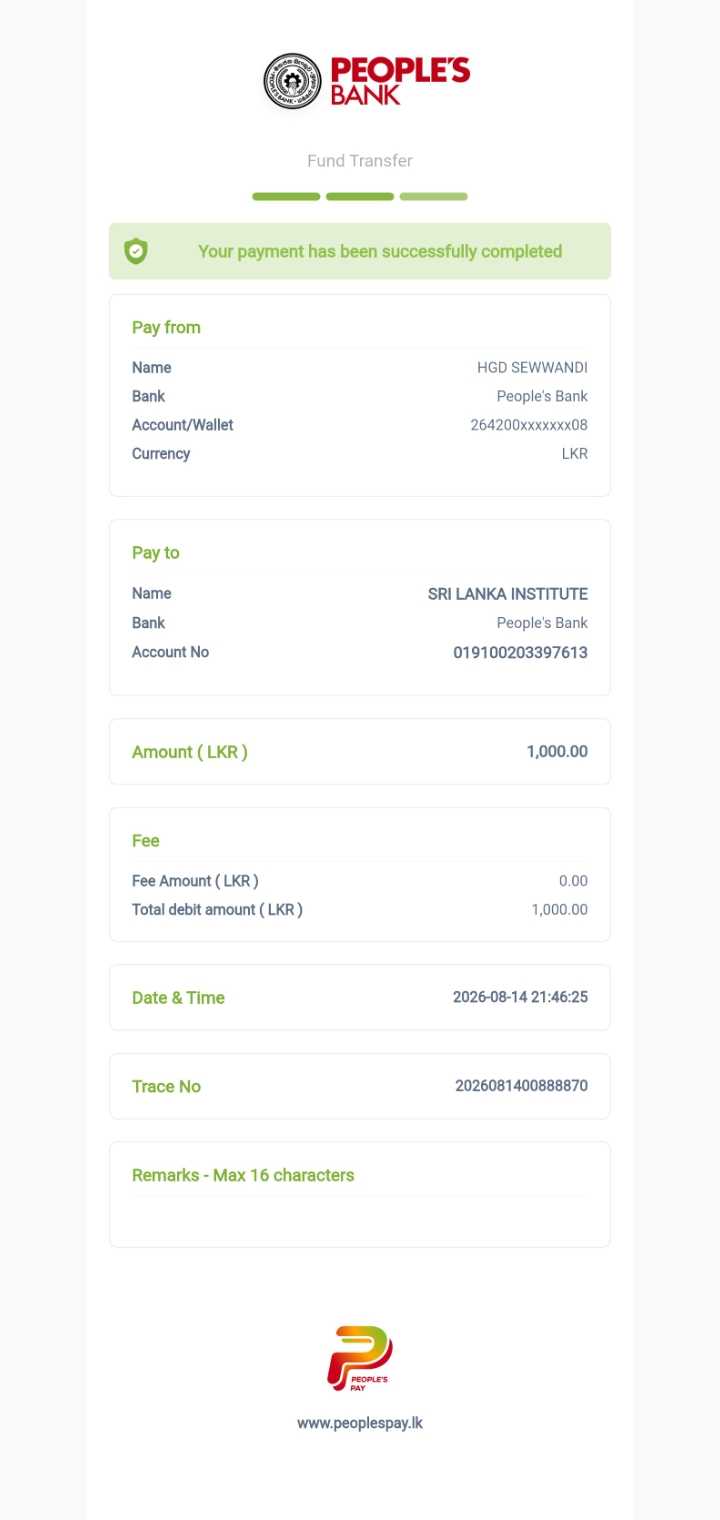Screen dimensions: 720x1520
Task: Click the Total debit amount value
Action: 560,910
